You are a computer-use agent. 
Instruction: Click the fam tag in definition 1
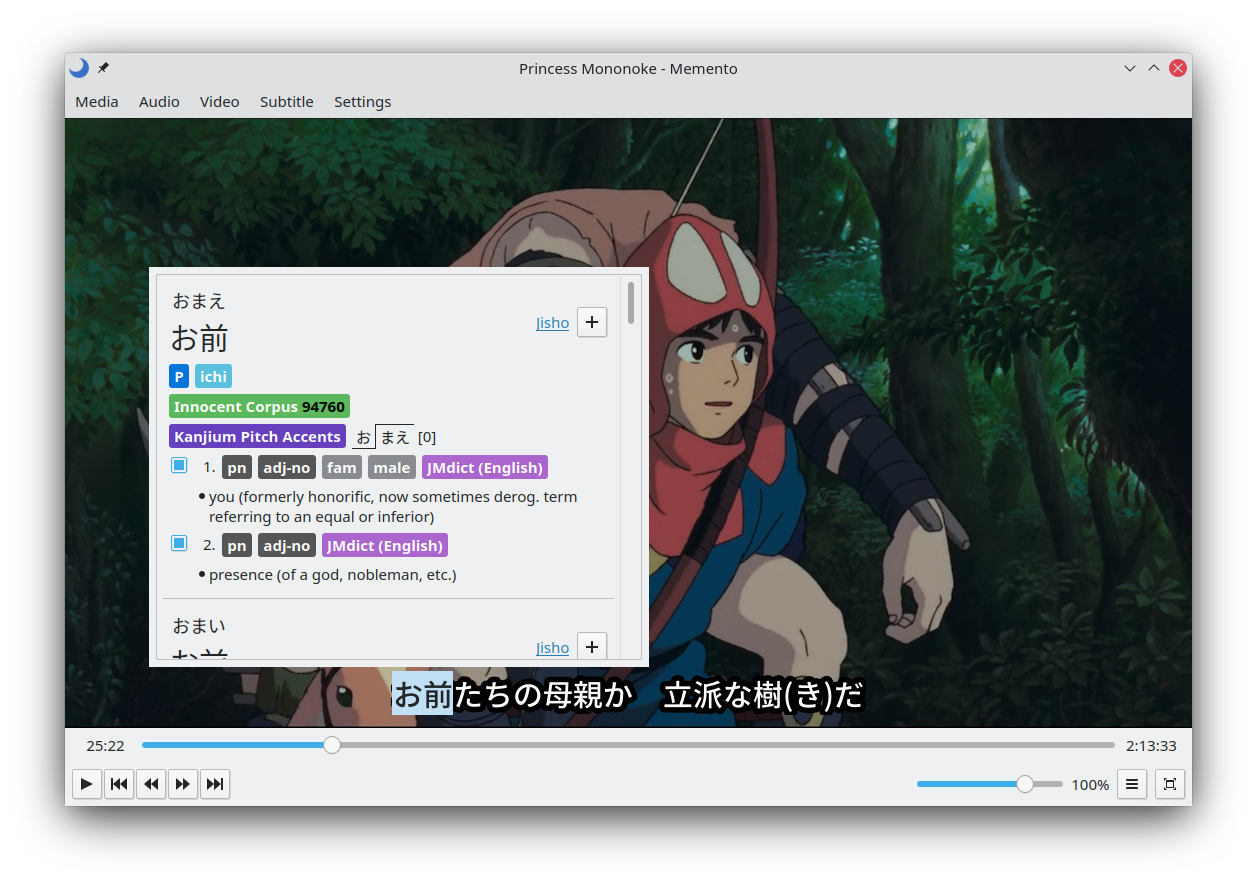pos(342,468)
